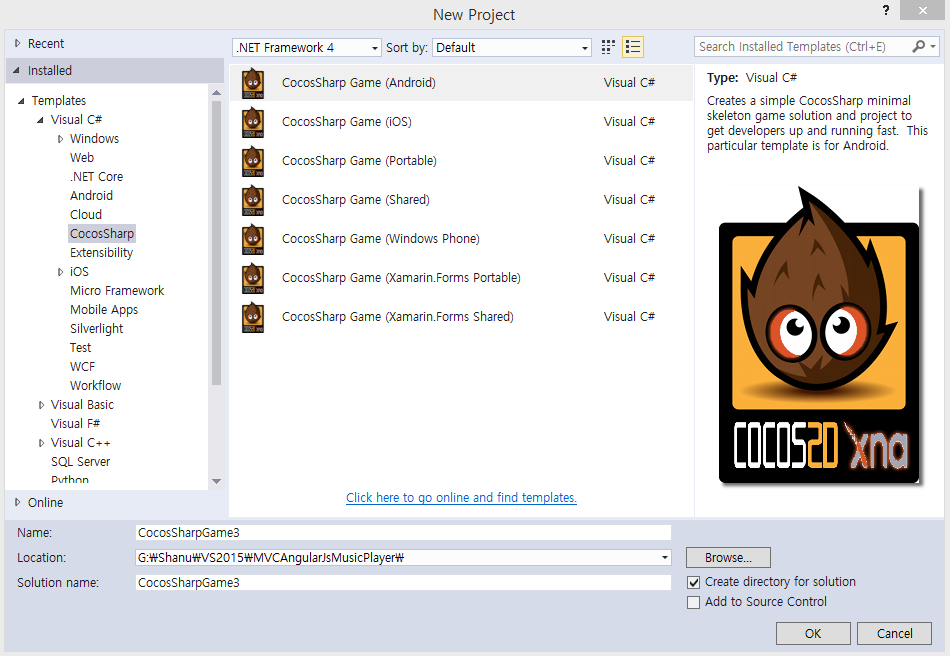Viewport: 950px width, 656px height.
Task: Select the Android template category
Action: 91,196
